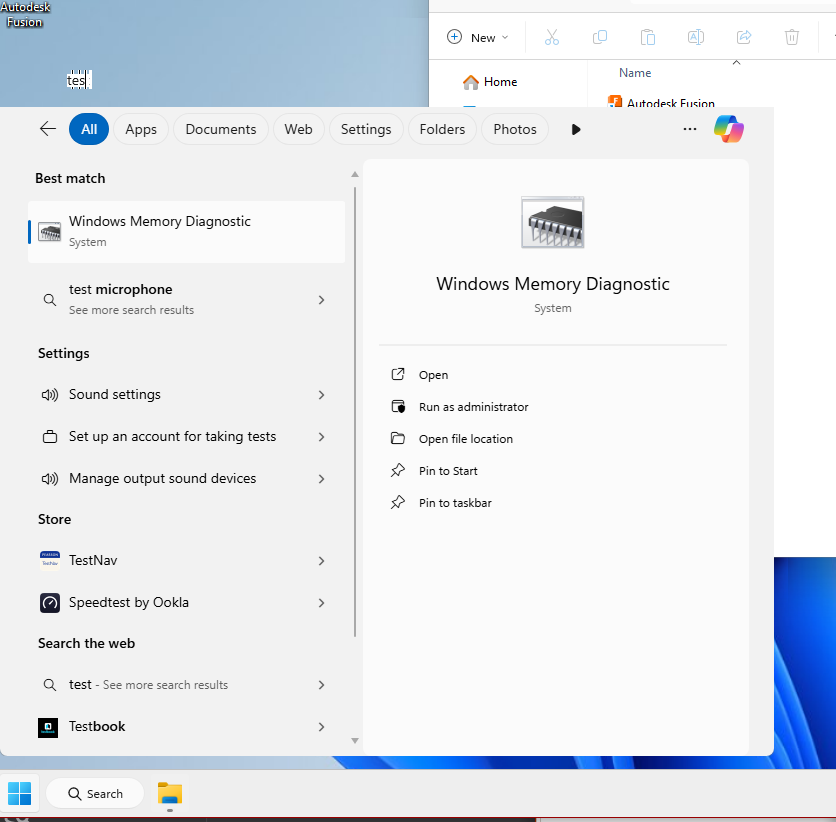Open Speedtest by Ookla store result
The width and height of the screenshot is (836, 822).
[128, 603]
